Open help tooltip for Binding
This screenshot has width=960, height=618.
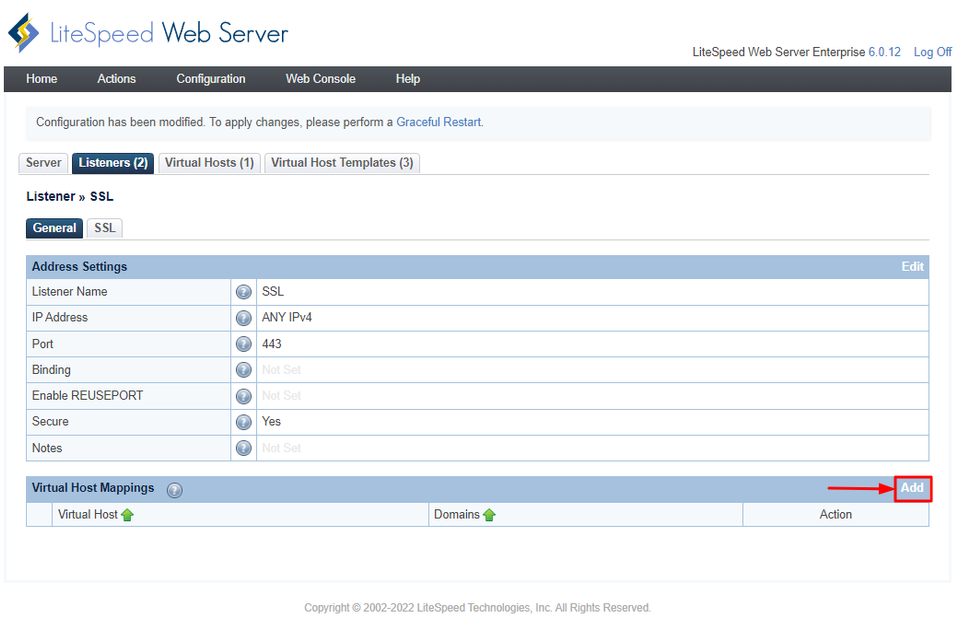click(243, 369)
